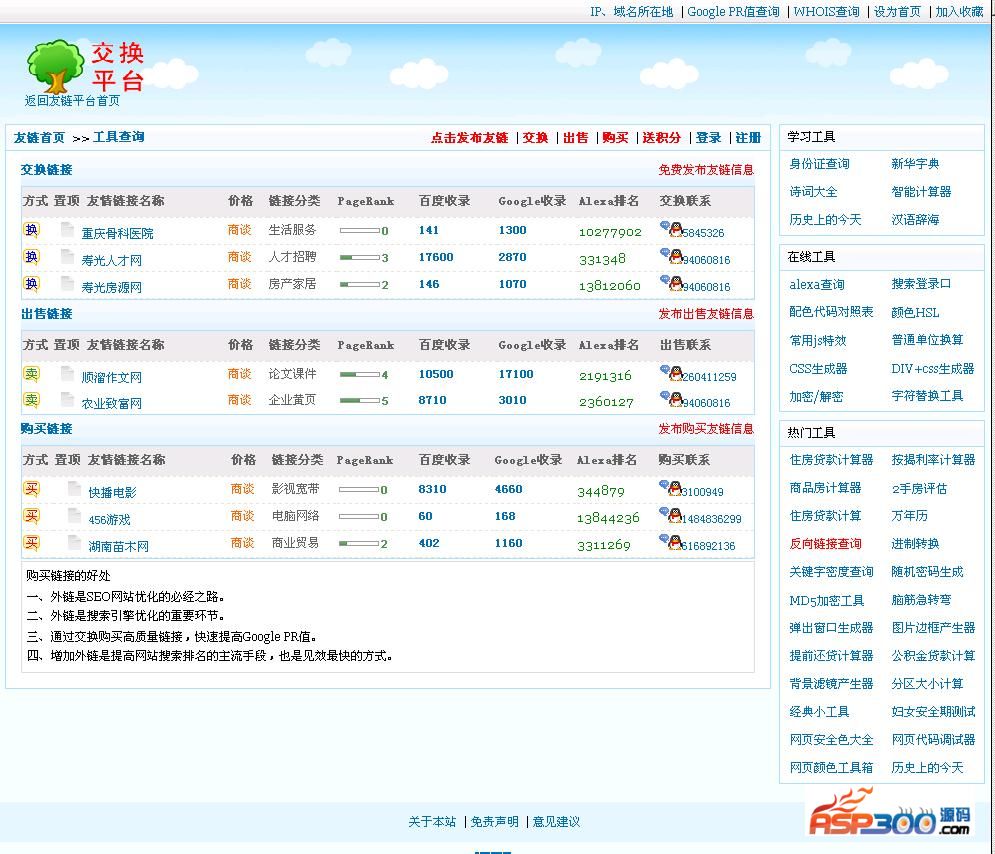Click the tree logo of 交换平台
This screenshot has height=854, width=995.
[x=55, y=67]
